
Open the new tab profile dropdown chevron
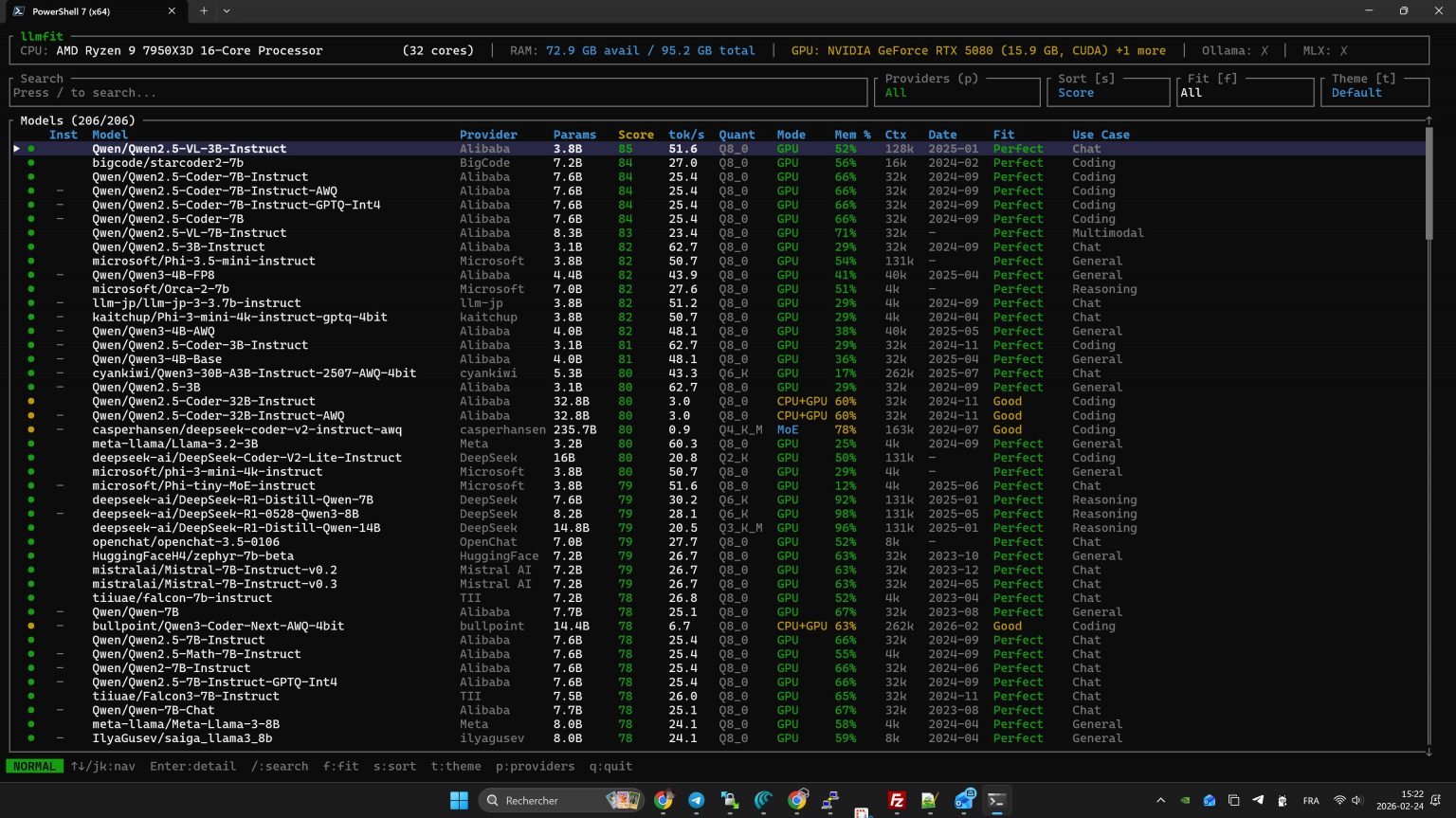click(227, 11)
